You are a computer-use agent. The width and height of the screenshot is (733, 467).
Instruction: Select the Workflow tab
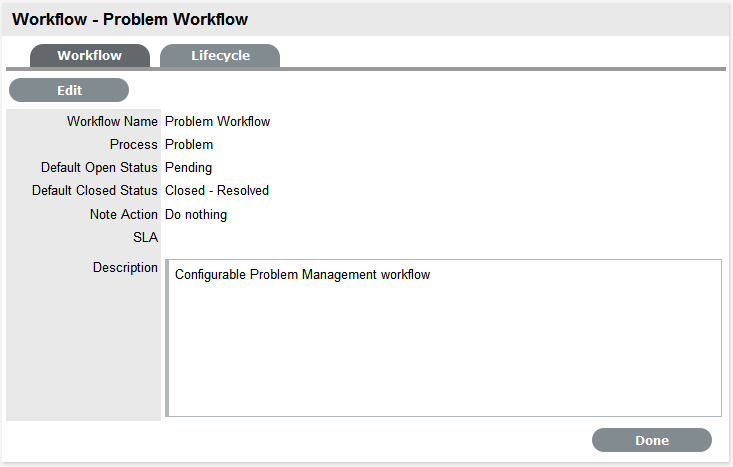point(89,56)
